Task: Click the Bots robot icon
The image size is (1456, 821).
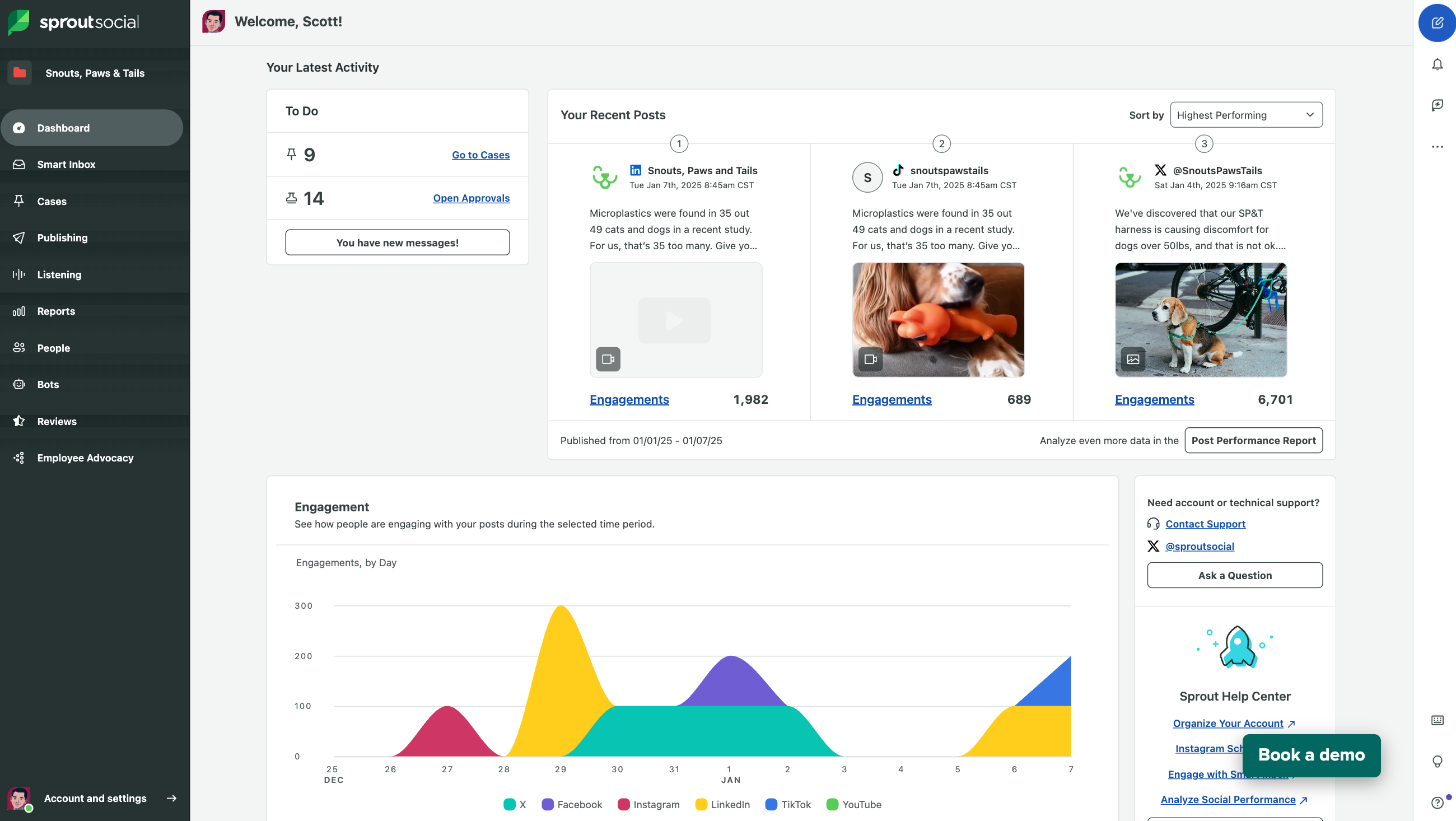Action: click(18, 385)
